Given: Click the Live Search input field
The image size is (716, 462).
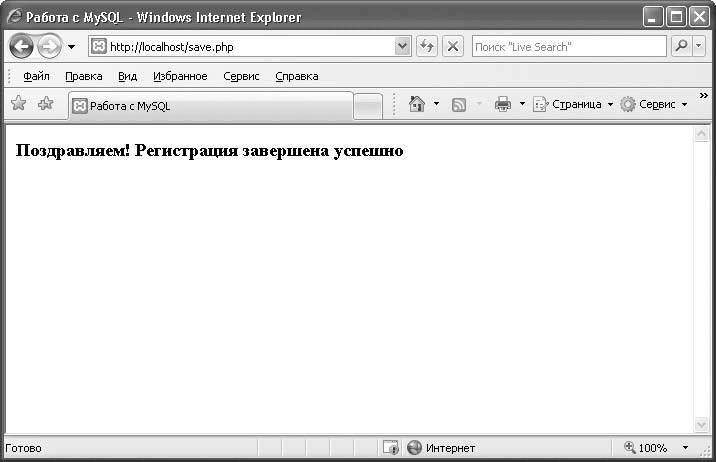Looking at the screenshot, I should [x=567, y=46].
